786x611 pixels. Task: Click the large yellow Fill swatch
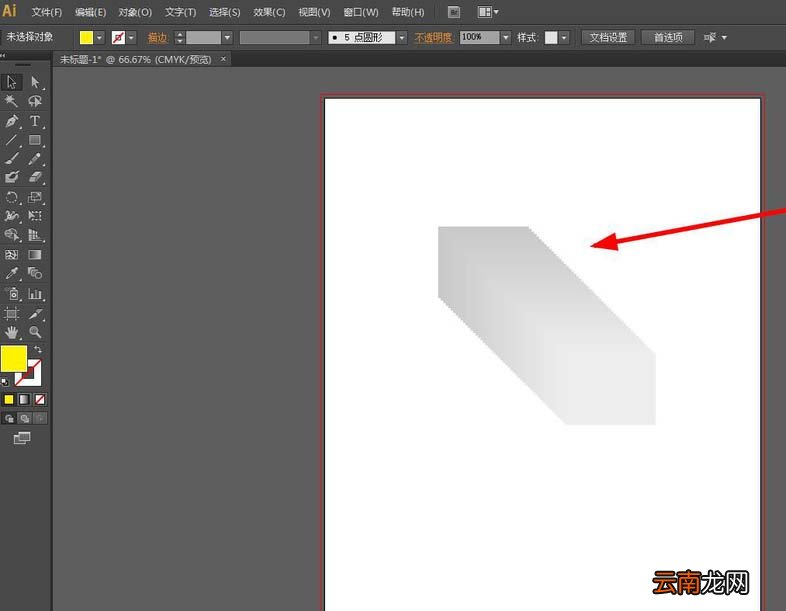[x=14, y=358]
